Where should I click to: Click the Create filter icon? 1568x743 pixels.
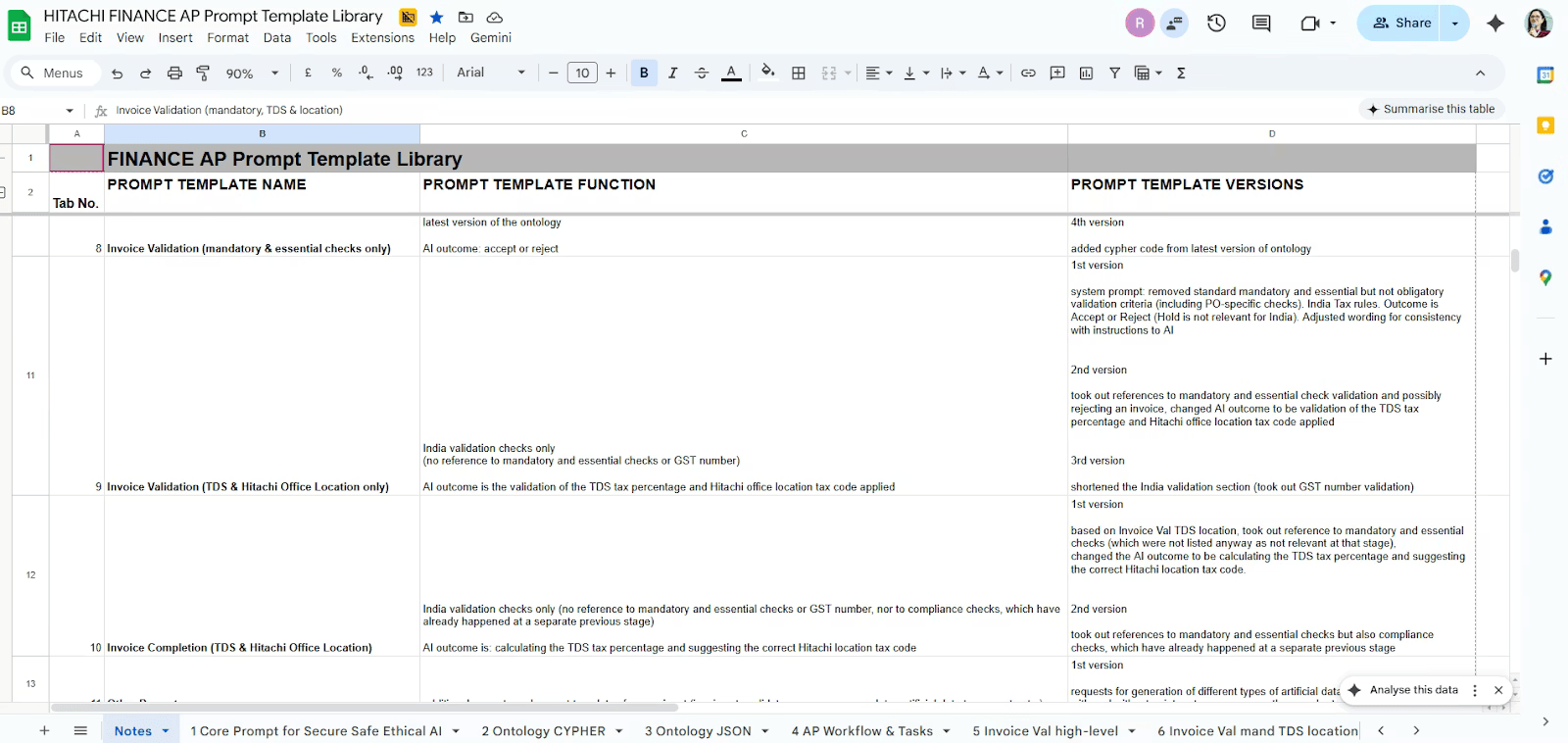pyautogui.click(x=1114, y=73)
